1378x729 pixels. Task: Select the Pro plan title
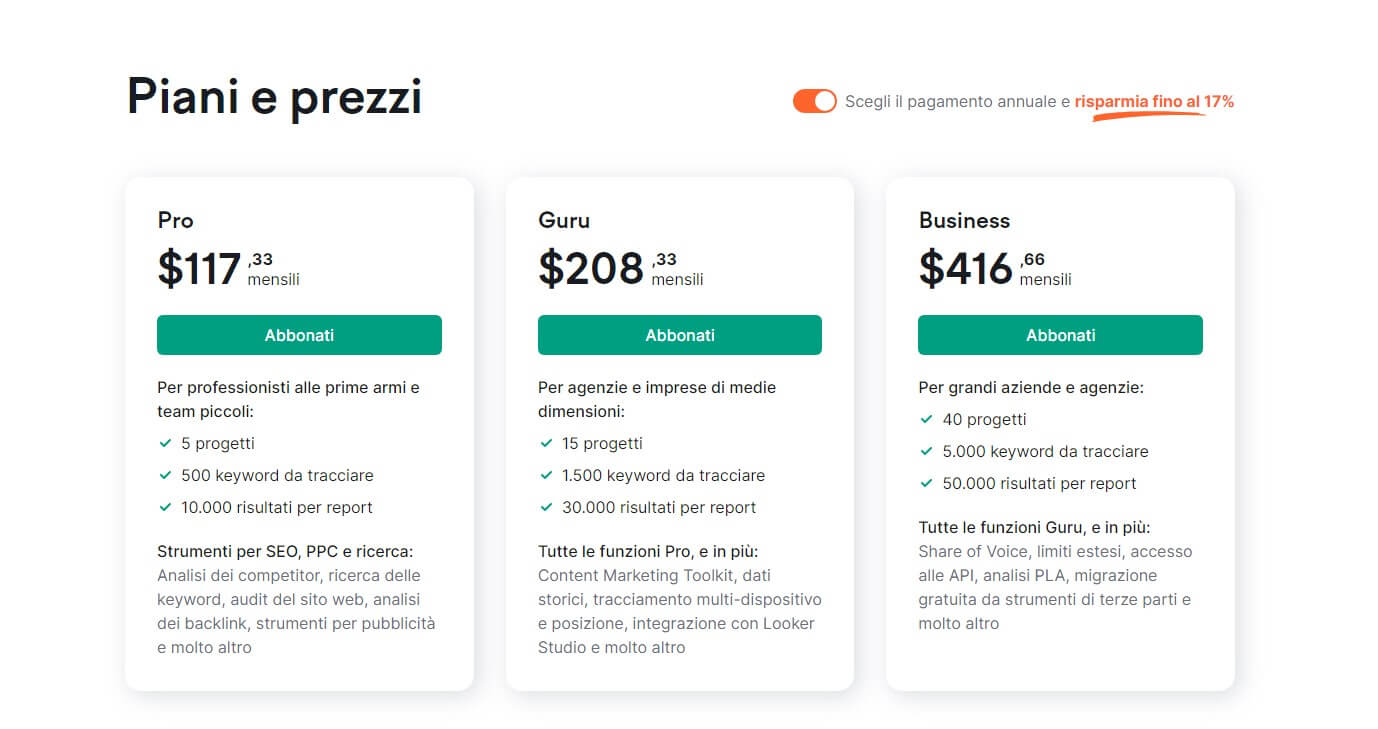coord(175,220)
